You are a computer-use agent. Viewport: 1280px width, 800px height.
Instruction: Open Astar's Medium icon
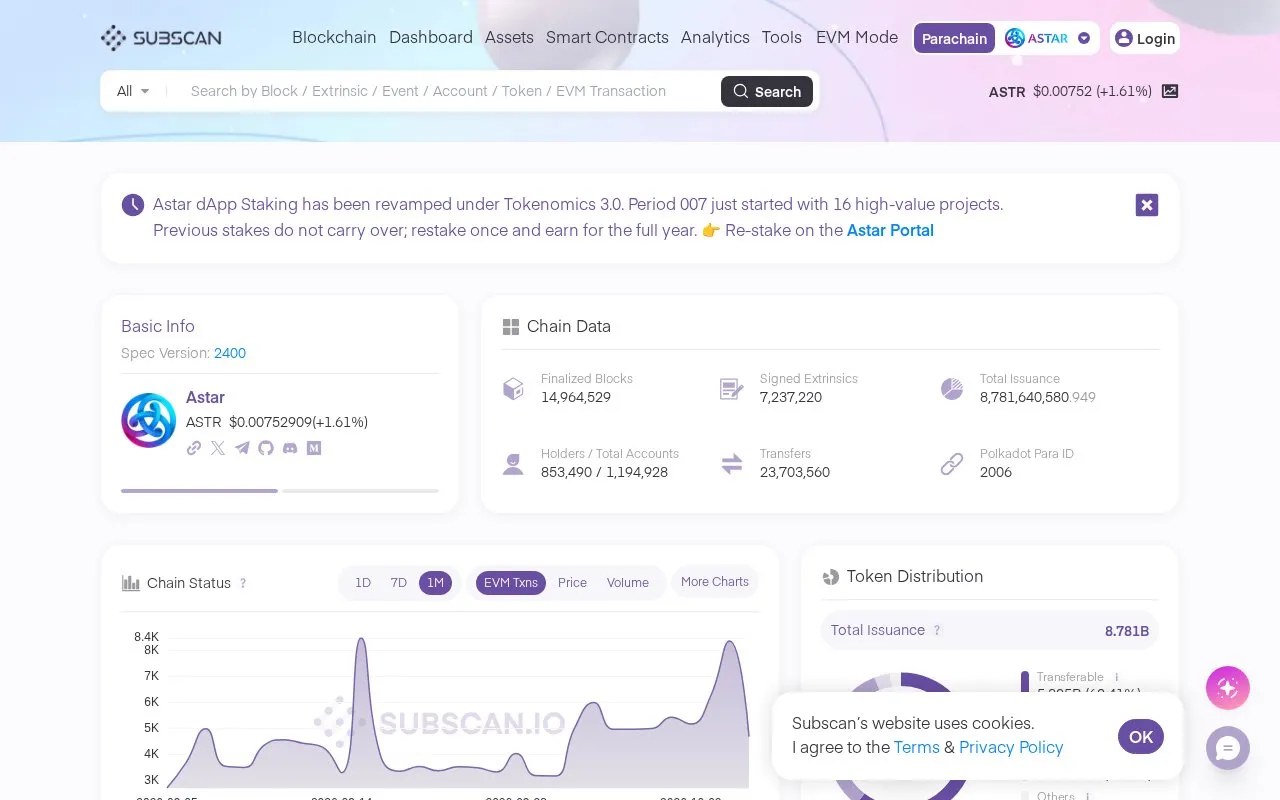(x=314, y=448)
